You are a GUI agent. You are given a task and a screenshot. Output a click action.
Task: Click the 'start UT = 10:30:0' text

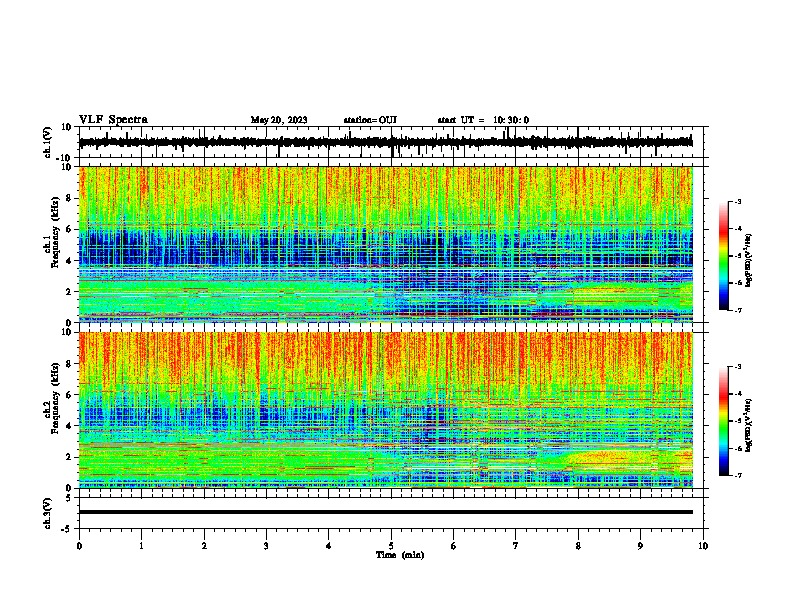pyautogui.click(x=483, y=120)
